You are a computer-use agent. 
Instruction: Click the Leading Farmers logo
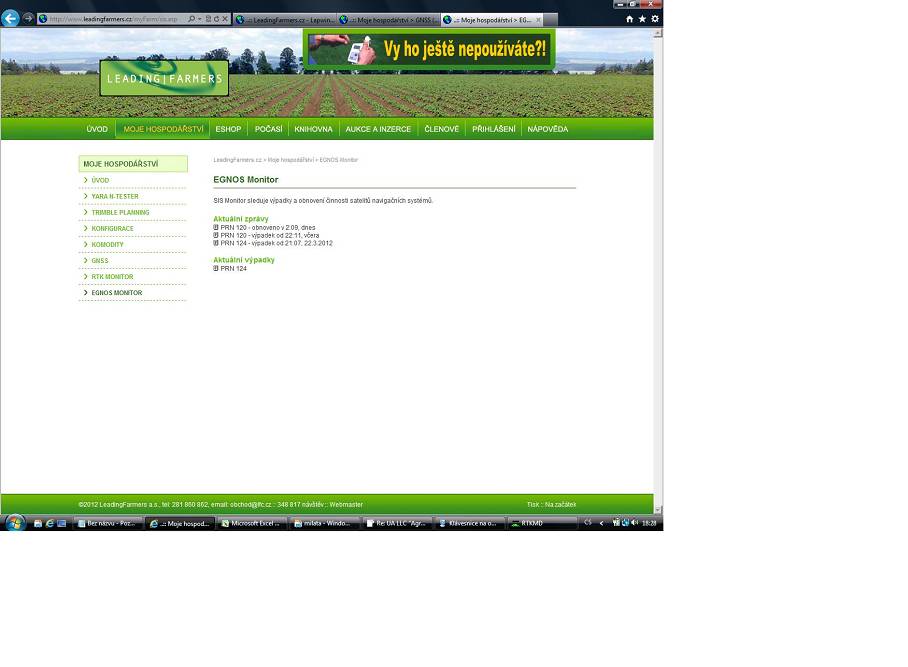164,78
